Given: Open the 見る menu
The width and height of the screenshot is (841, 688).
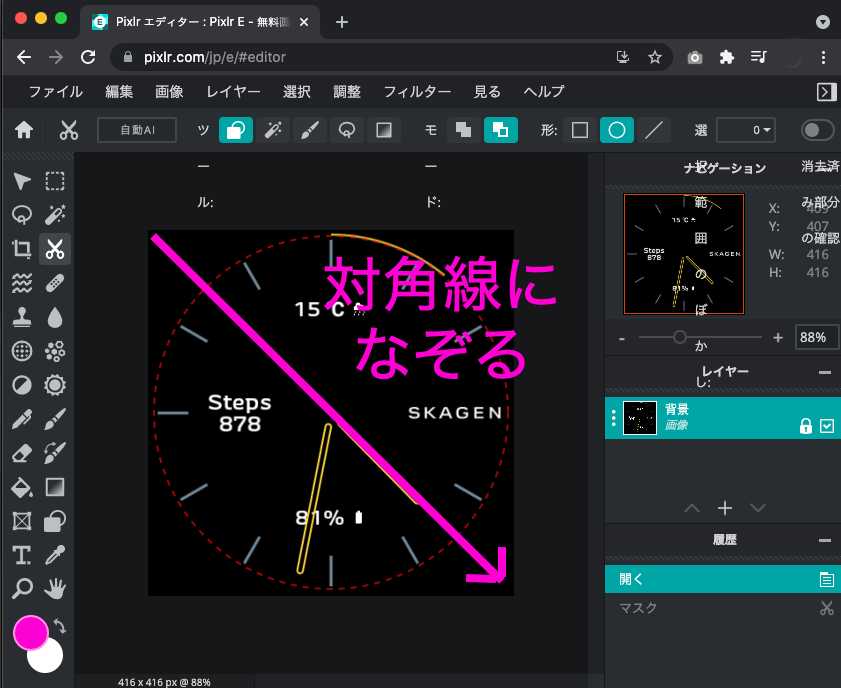Looking at the screenshot, I should (487, 92).
